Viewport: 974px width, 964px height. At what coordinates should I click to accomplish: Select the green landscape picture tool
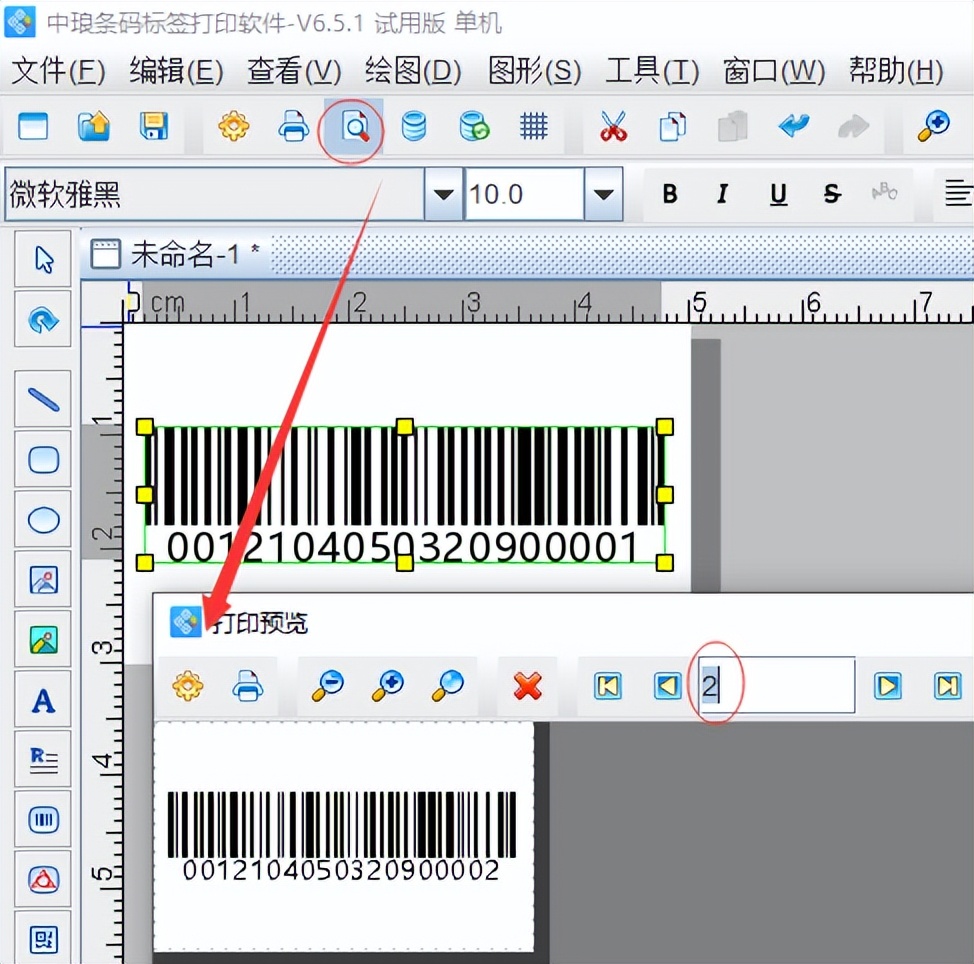click(x=43, y=640)
